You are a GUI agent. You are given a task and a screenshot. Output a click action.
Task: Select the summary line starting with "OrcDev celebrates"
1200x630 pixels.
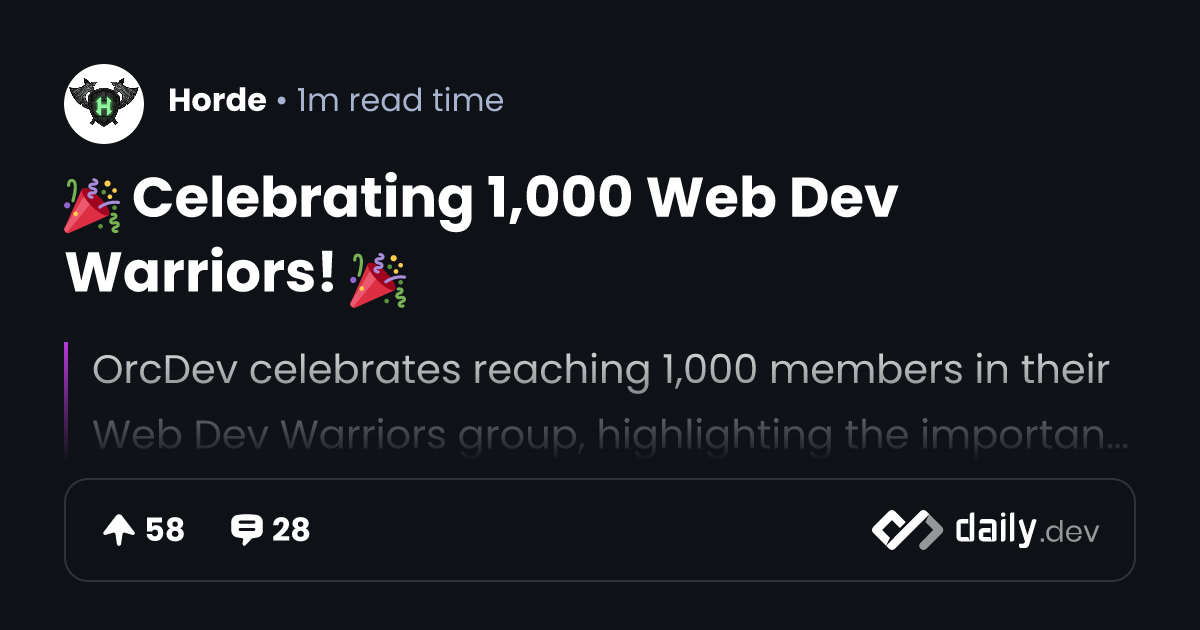pyautogui.click(x=601, y=370)
